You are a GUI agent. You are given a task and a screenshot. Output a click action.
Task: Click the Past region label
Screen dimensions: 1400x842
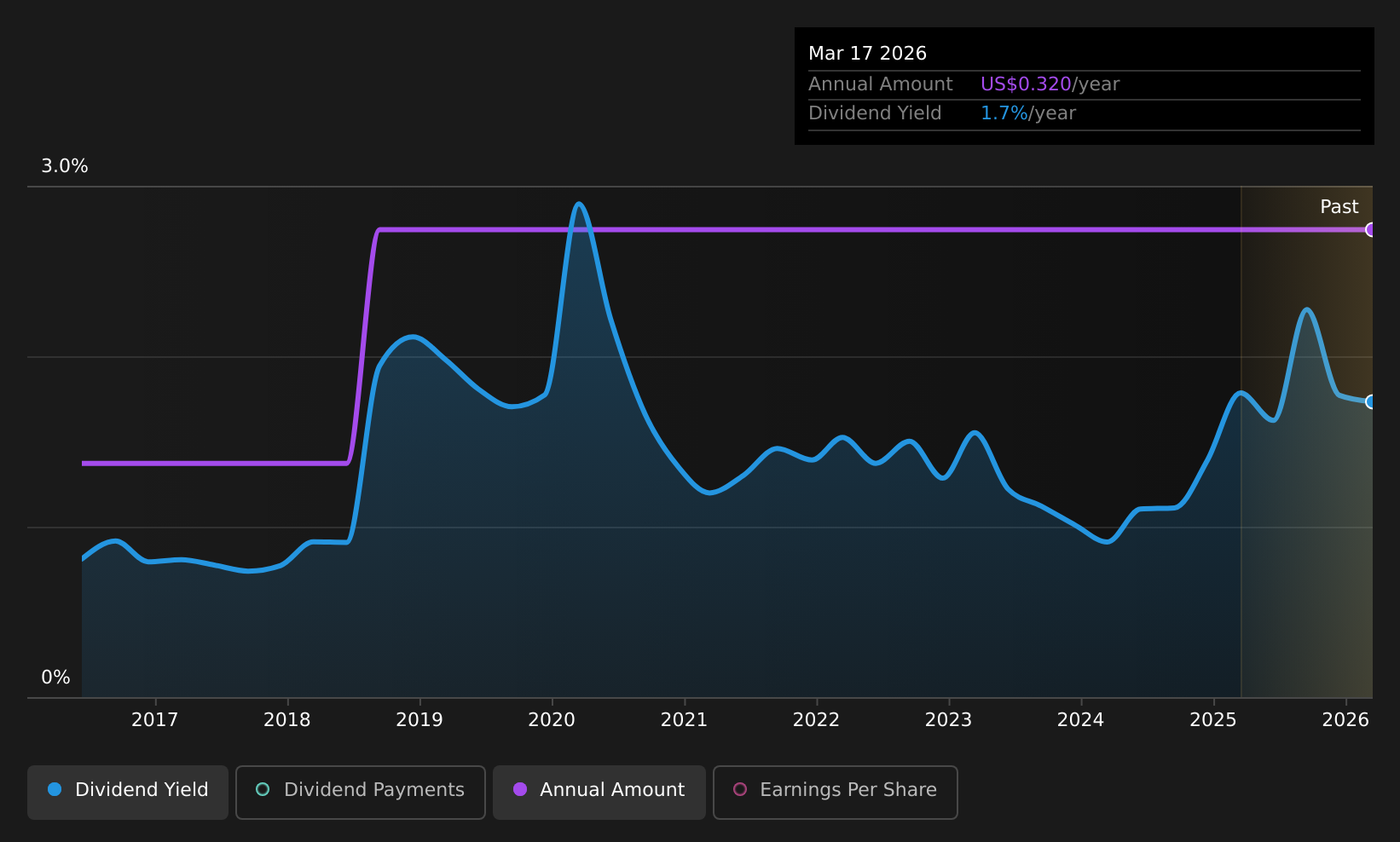(1339, 207)
